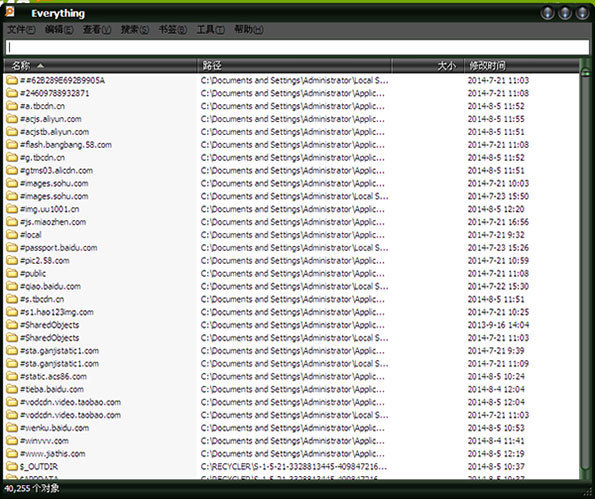The image size is (595, 499).
Task: Select folder icon of #www.jiathis.com
Action: point(12,454)
